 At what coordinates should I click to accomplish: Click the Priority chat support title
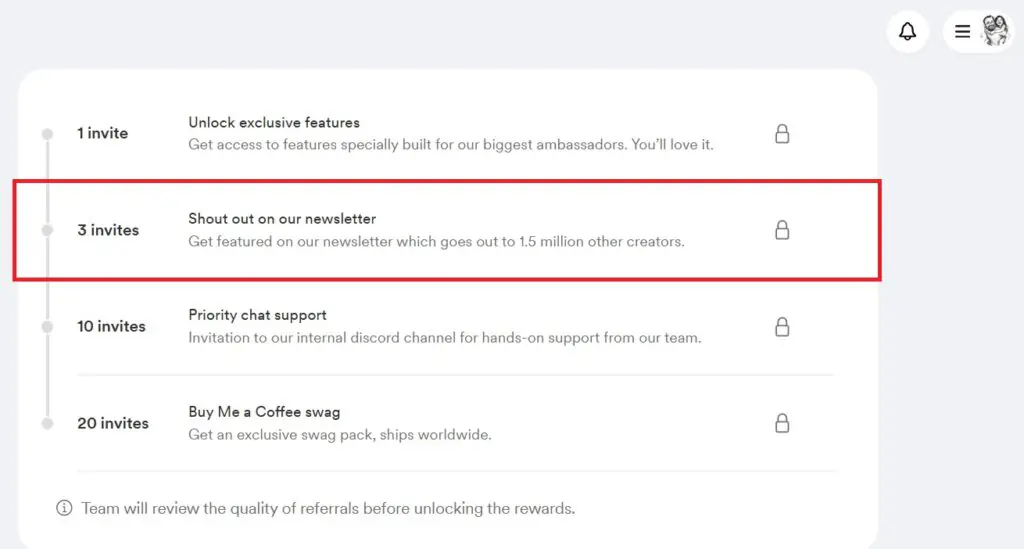[257, 315]
